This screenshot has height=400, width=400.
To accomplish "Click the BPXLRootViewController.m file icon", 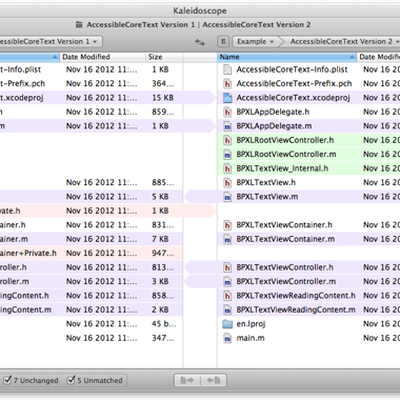I will [x=227, y=154].
